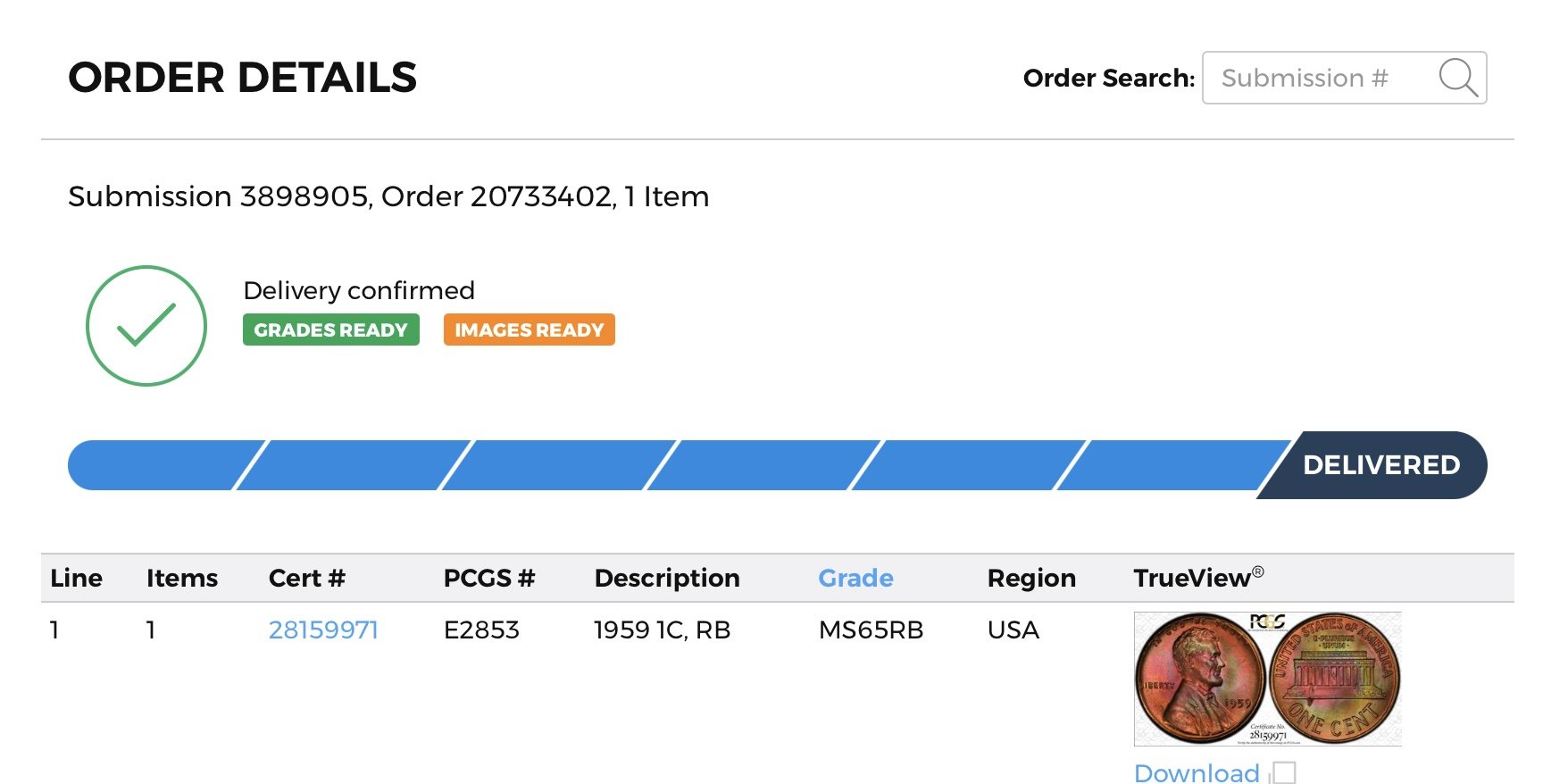Click the magnifying glass search icon

pyautogui.click(x=1458, y=78)
